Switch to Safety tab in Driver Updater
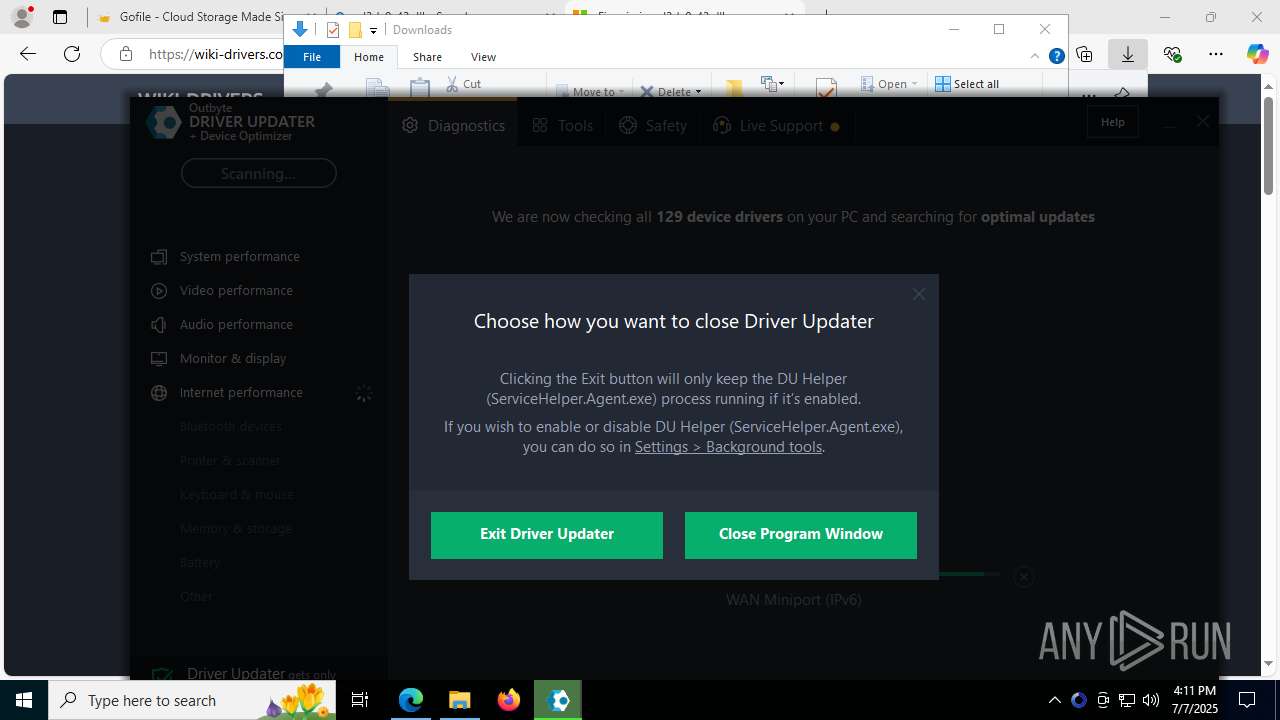The image size is (1280, 720). (653, 126)
